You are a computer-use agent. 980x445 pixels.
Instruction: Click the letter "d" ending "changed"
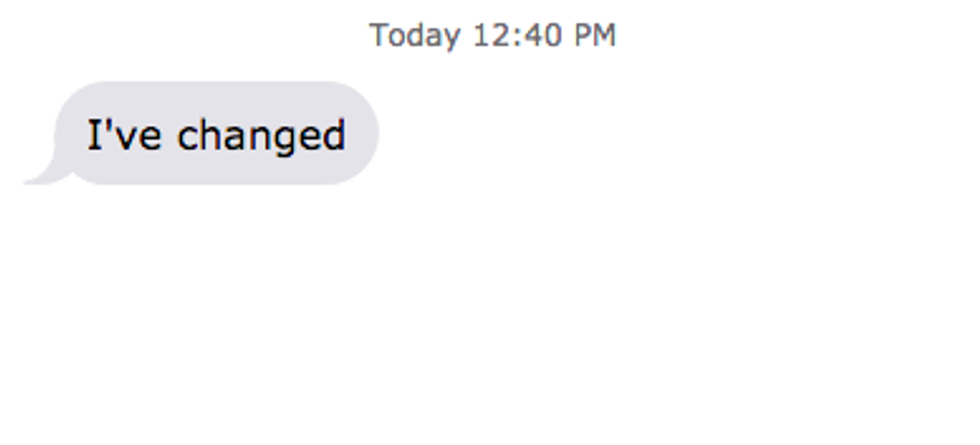[333, 134]
